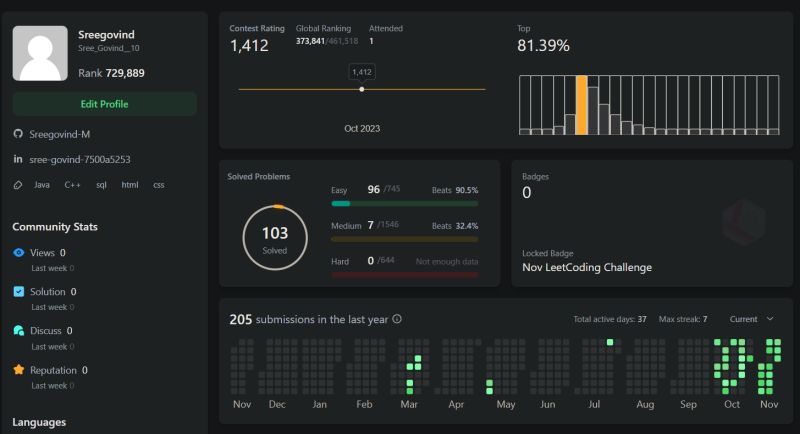Click the Community Stats heading
This screenshot has height=434, width=800.
55,227
